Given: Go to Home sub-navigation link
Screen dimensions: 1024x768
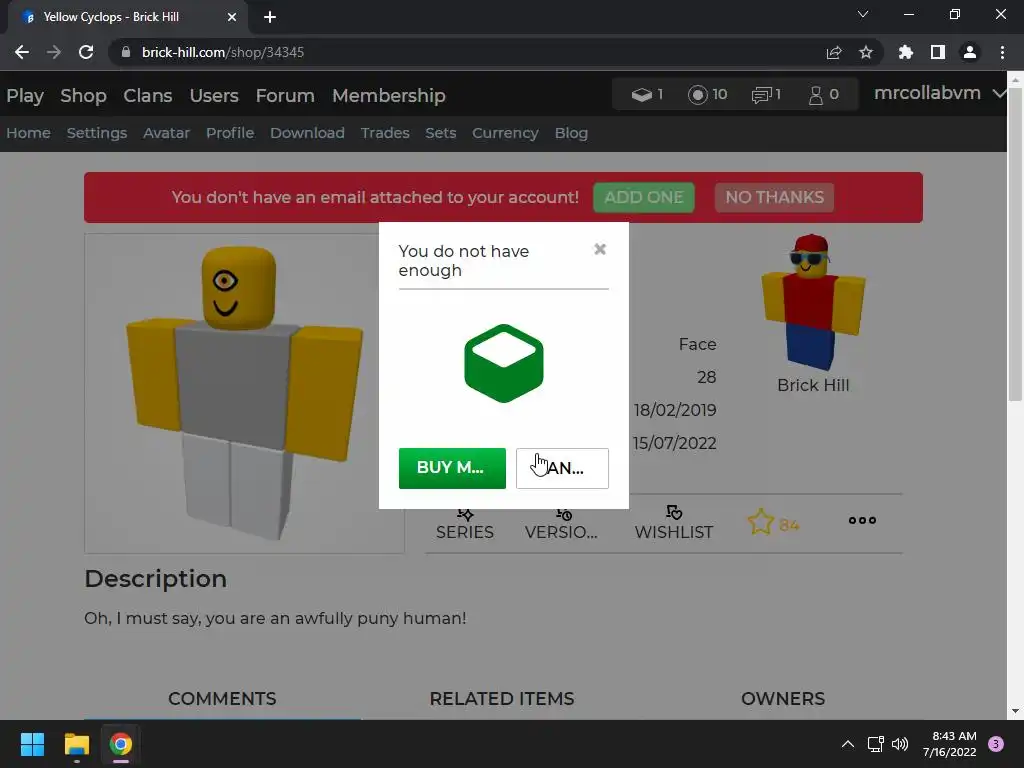Looking at the screenshot, I should point(28,133).
